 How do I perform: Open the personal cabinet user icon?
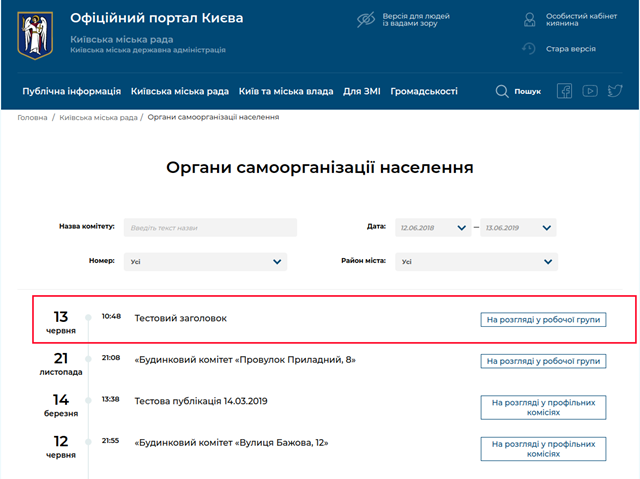coord(530,19)
